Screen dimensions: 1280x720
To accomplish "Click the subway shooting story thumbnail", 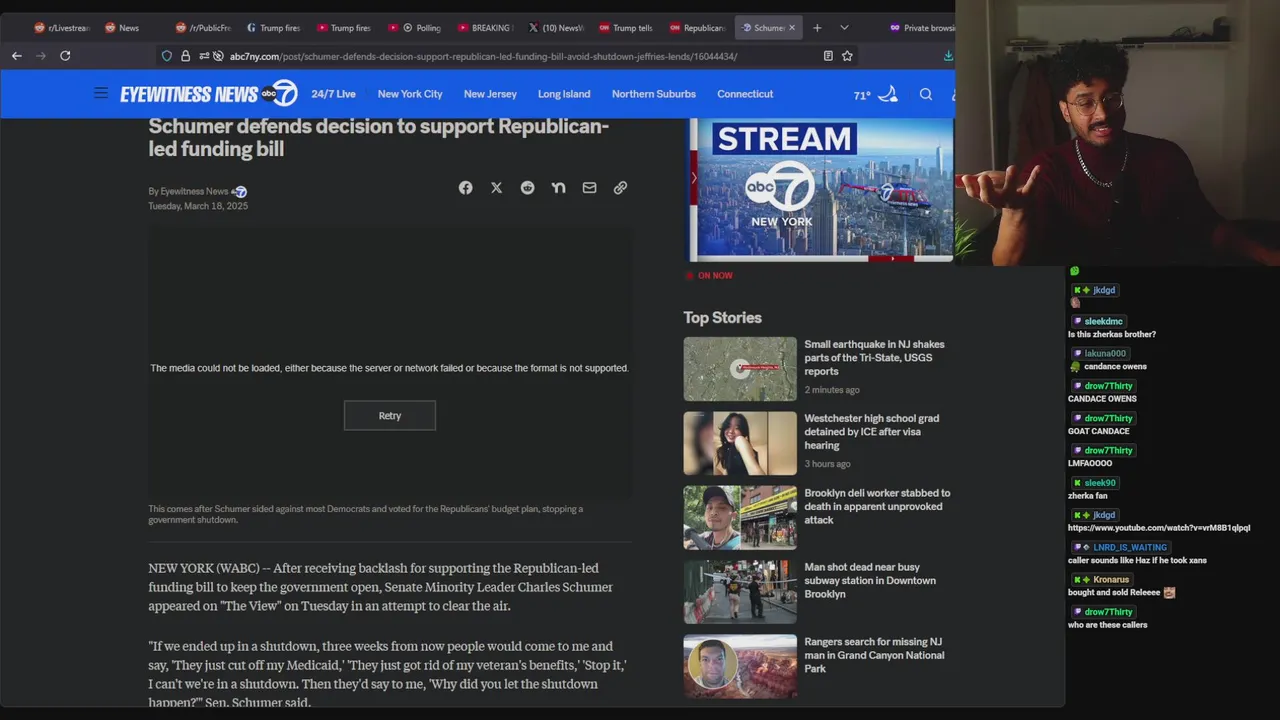I will [x=740, y=592].
